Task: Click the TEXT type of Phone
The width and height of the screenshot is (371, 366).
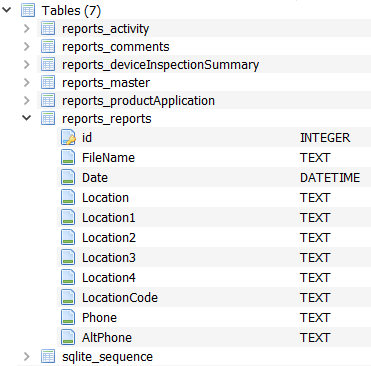Action: click(x=315, y=317)
